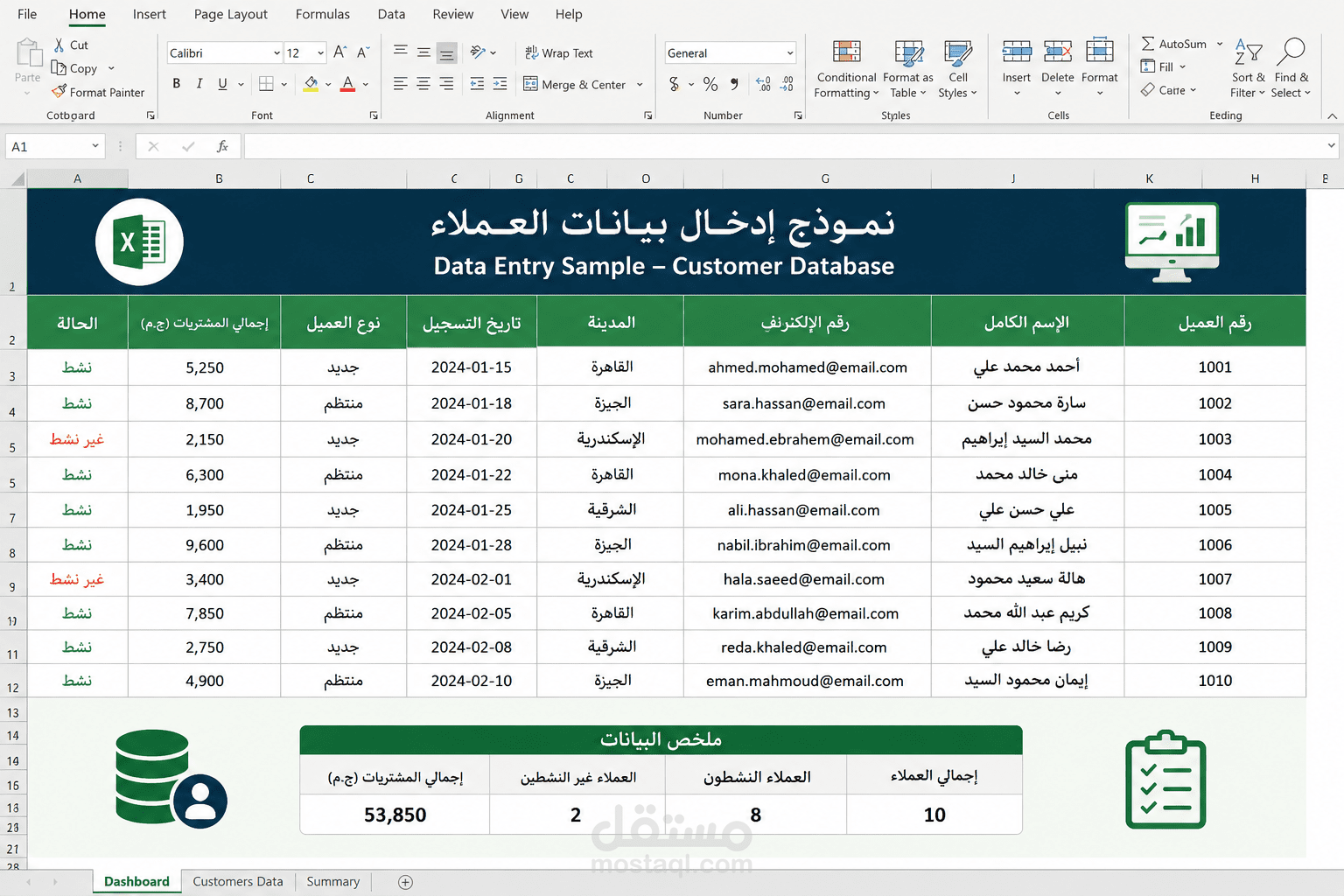Decrease indent
The image size is (1344, 896).
click(x=477, y=84)
